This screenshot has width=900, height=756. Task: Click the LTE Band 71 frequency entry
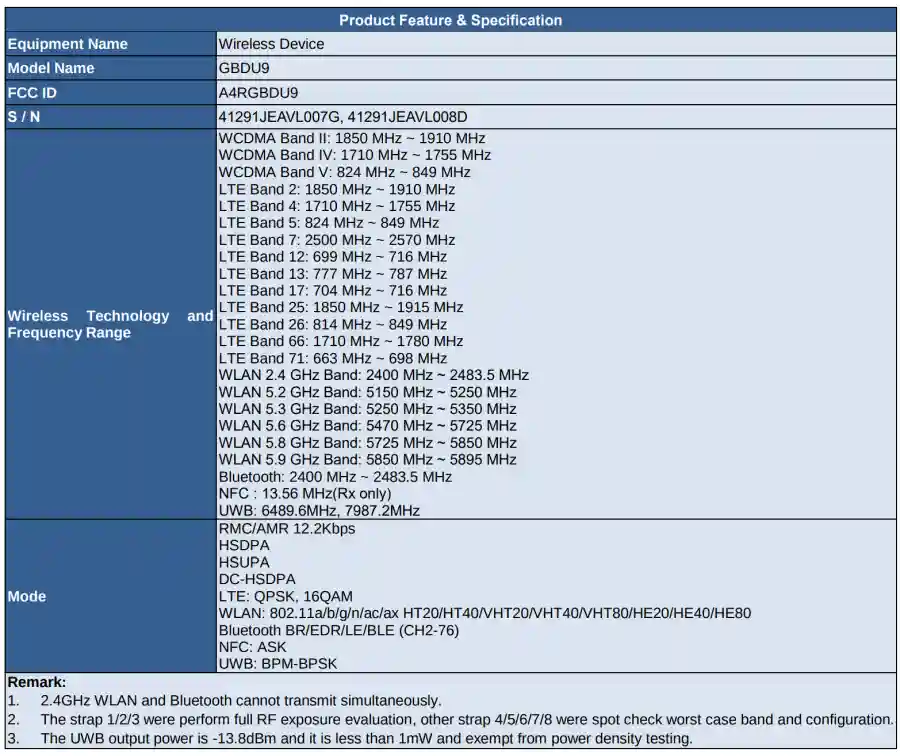click(333, 358)
